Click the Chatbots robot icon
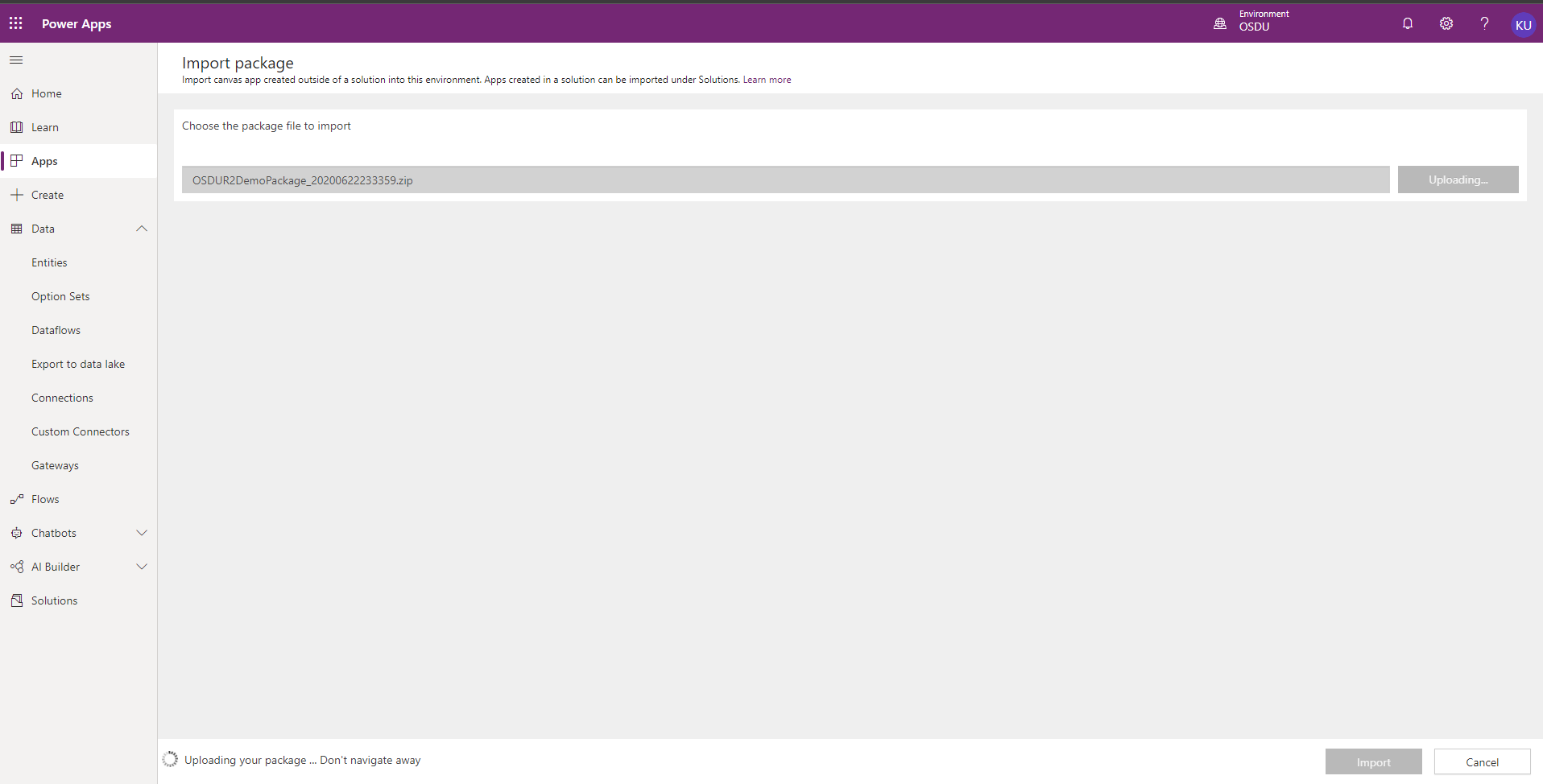Image resolution: width=1543 pixels, height=784 pixels. pos(17,533)
